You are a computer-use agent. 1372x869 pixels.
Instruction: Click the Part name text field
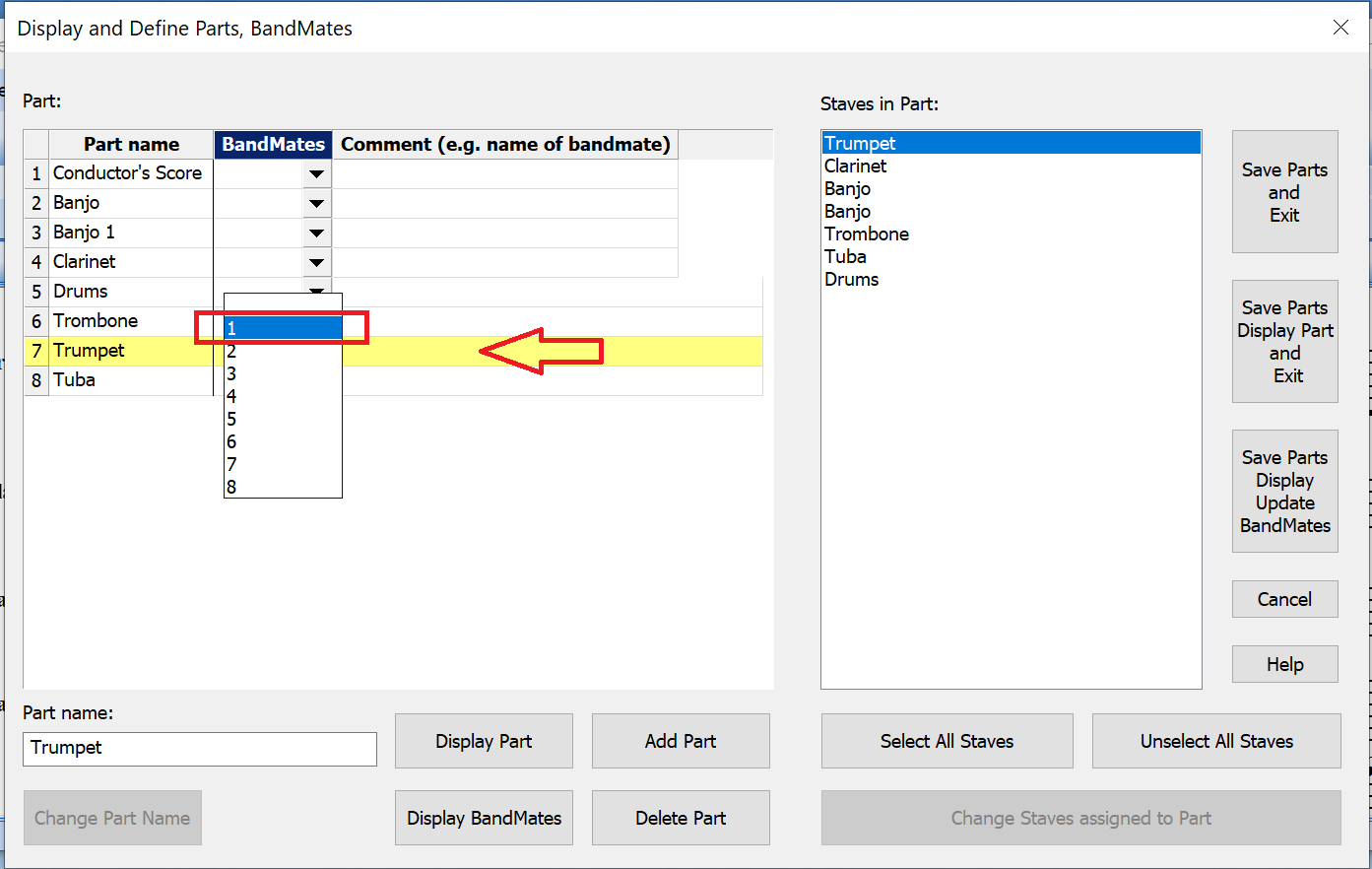tap(200, 748)
